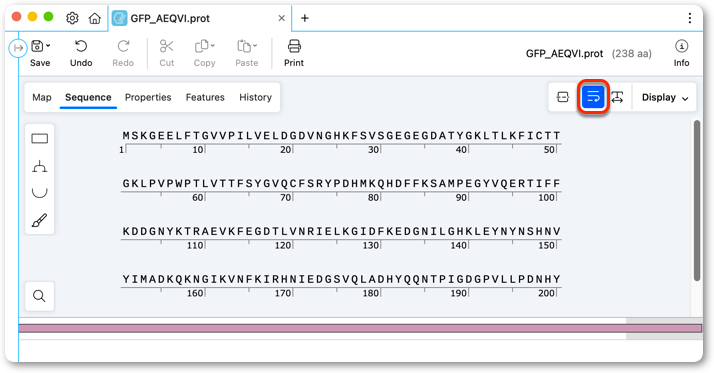This screenshot has height=373, width=714.
Task: Click the Save icon in toolbar
Action: point(37,46)
